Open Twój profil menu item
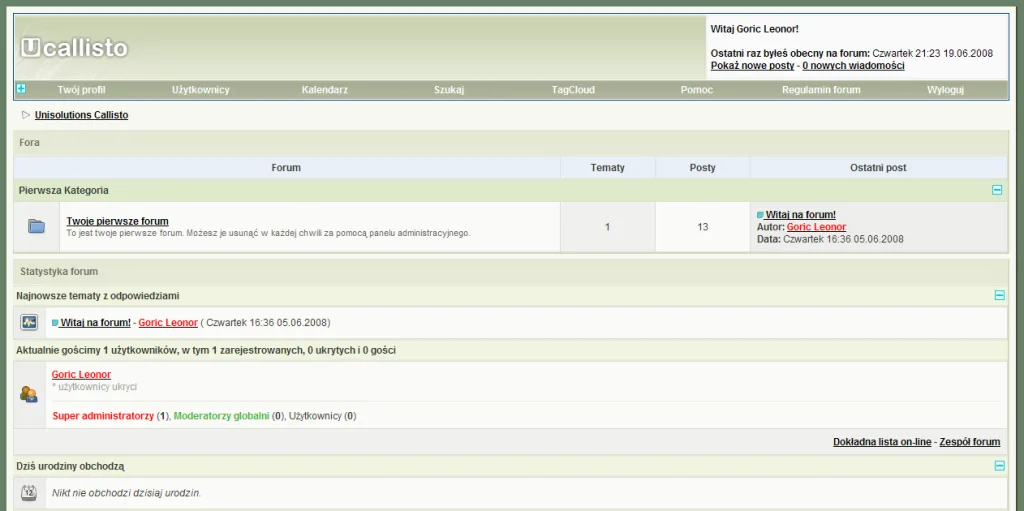1024x511 pixels. click(x=81, y=90)
